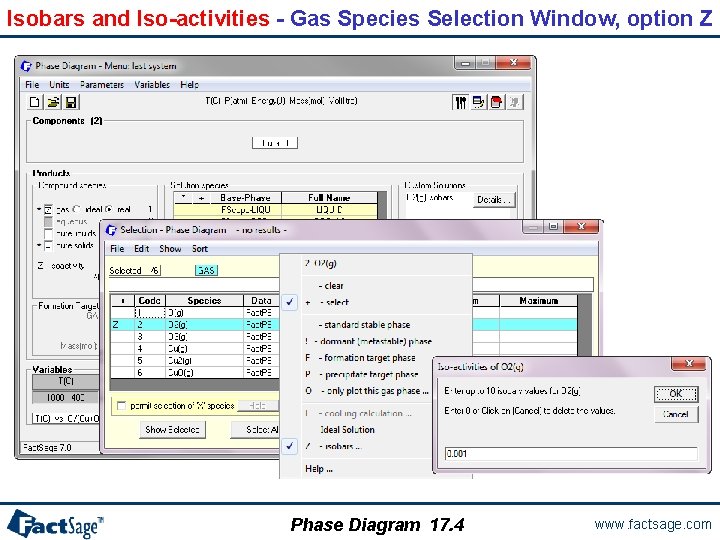Click the Species column header

(x=204, y=301)
